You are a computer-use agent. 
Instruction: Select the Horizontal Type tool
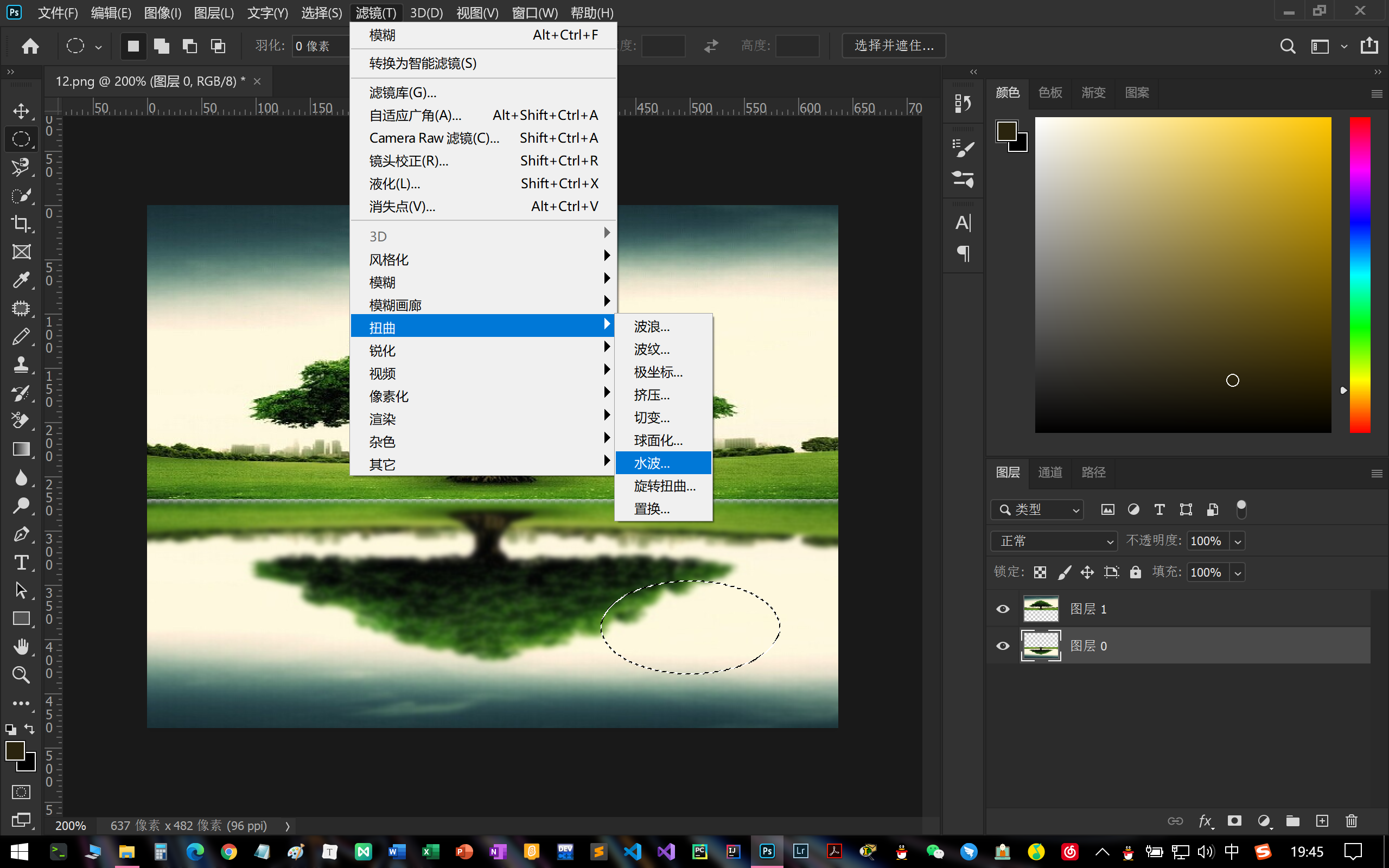coord(21,562)
